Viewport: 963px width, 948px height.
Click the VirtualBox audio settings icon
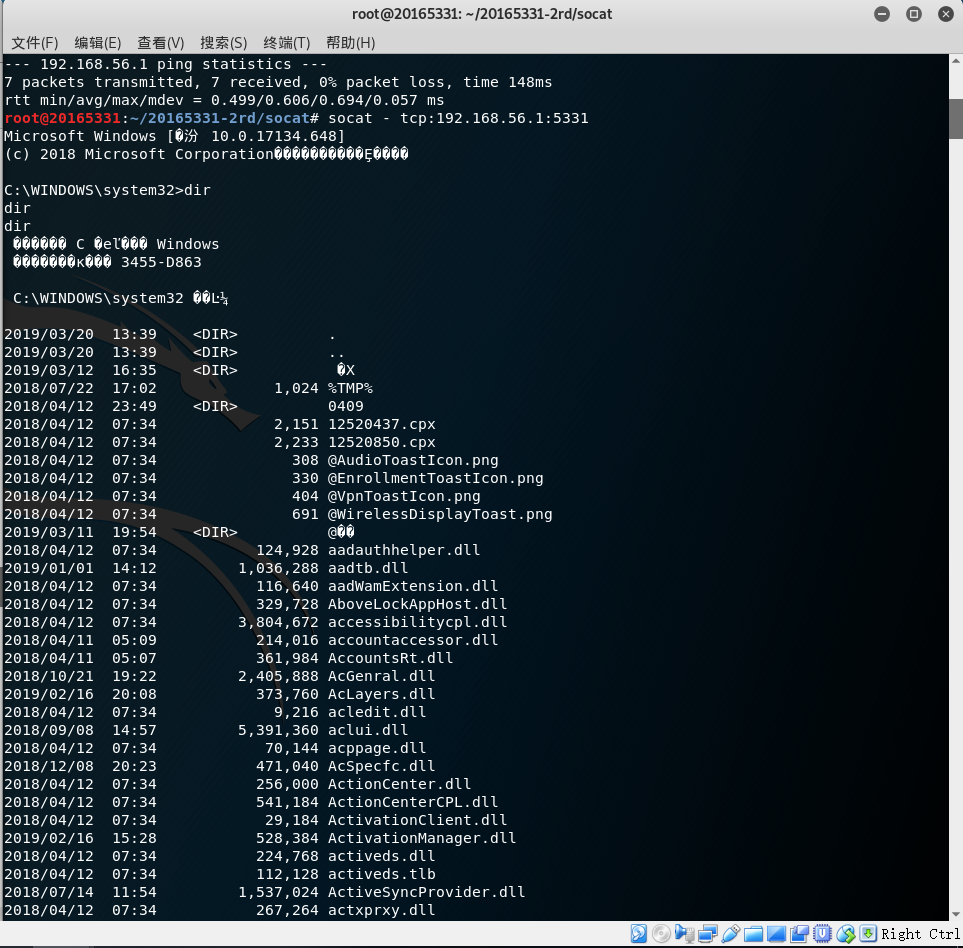[684, 934]
